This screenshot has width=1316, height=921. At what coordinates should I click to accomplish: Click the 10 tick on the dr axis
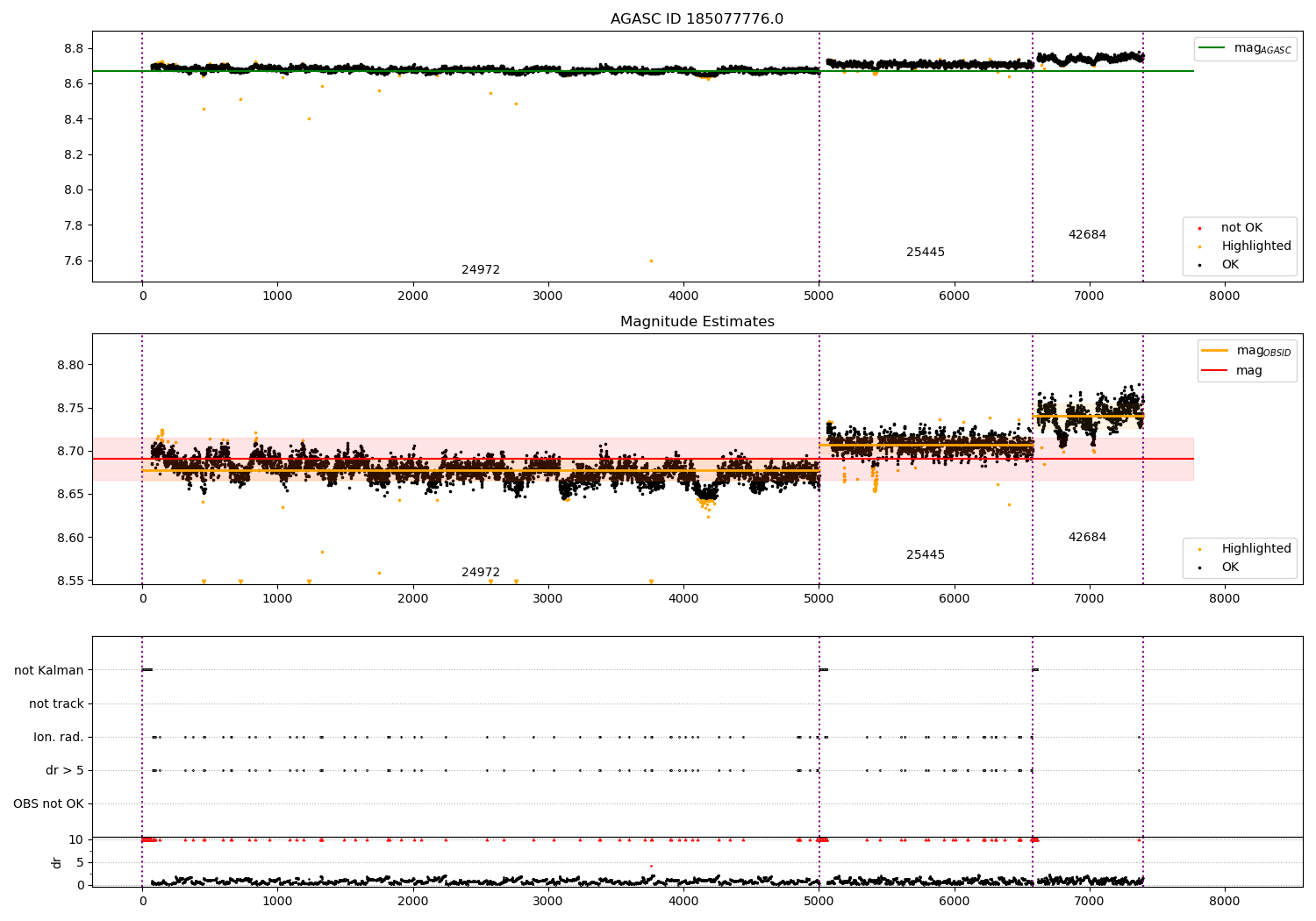pyautogui.click(x=76, y=840)
